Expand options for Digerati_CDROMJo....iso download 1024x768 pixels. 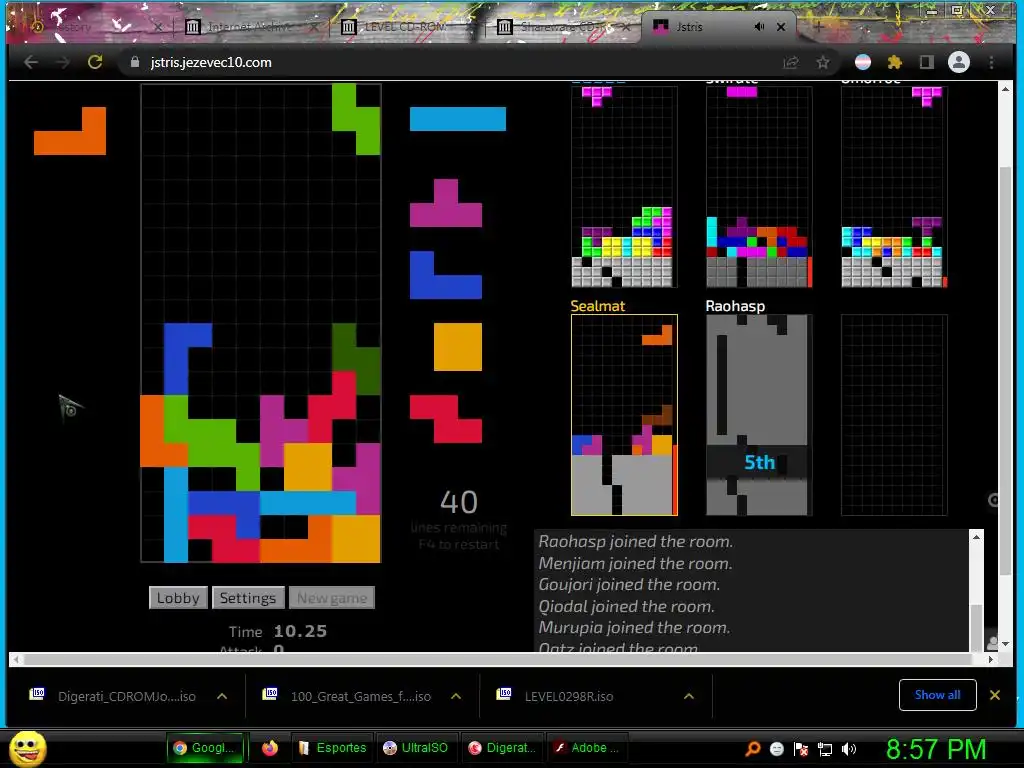click(x=222, y=696)
